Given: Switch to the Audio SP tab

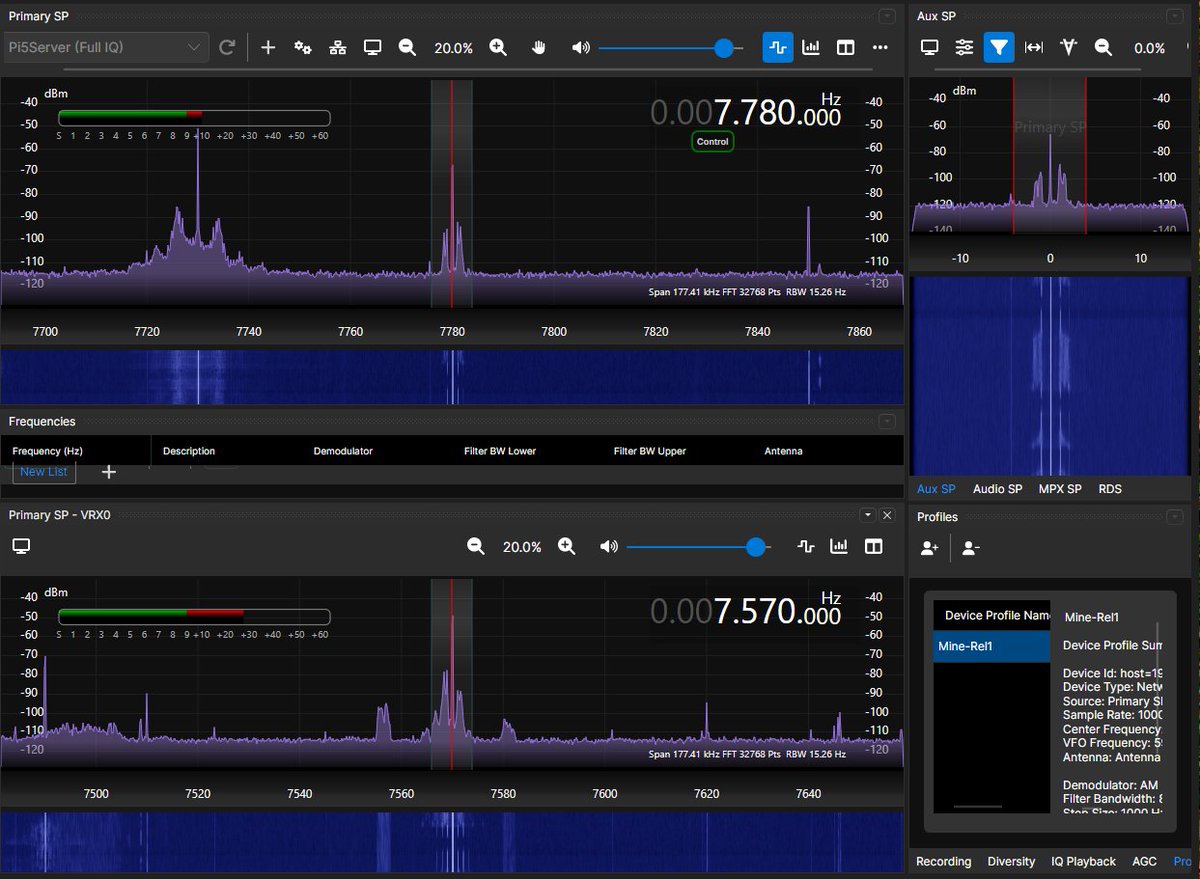Looking at the screenshot, I should click(x=997, y=489).
